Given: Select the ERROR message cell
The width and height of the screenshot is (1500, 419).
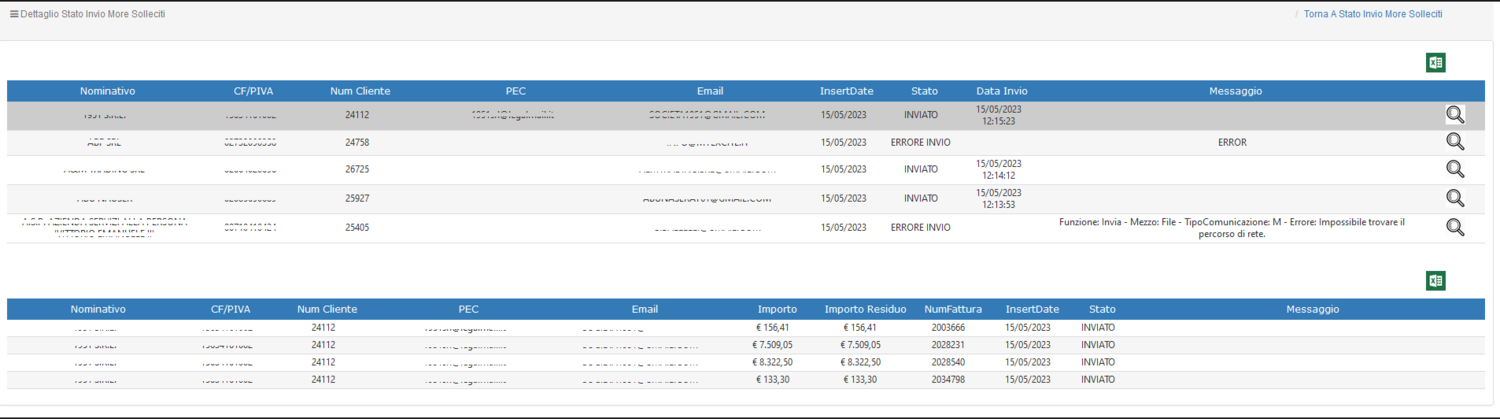Looking at the screenshot, I should [1232, 142].
